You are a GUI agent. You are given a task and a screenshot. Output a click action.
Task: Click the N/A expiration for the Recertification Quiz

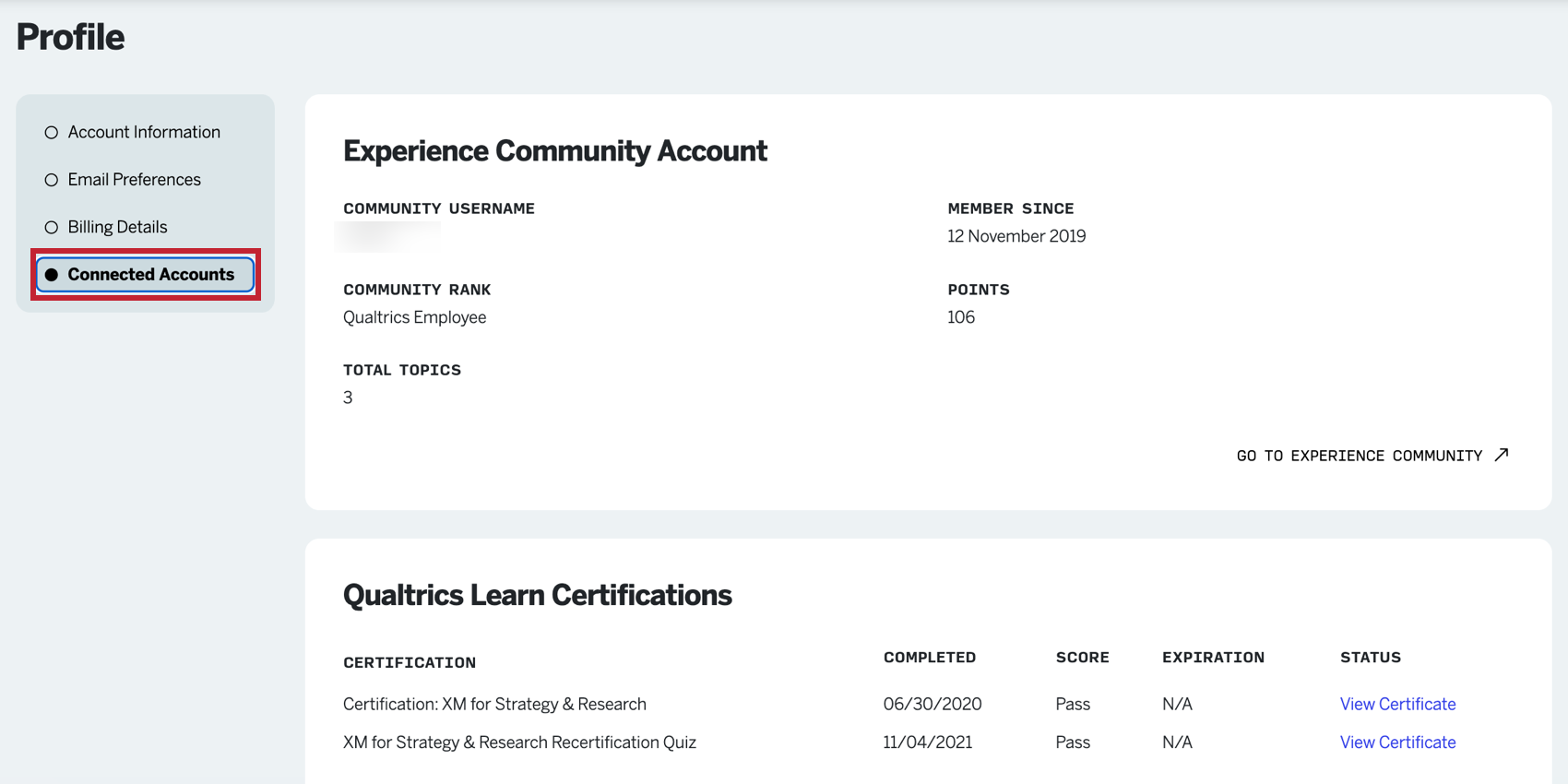[1177, 742]
